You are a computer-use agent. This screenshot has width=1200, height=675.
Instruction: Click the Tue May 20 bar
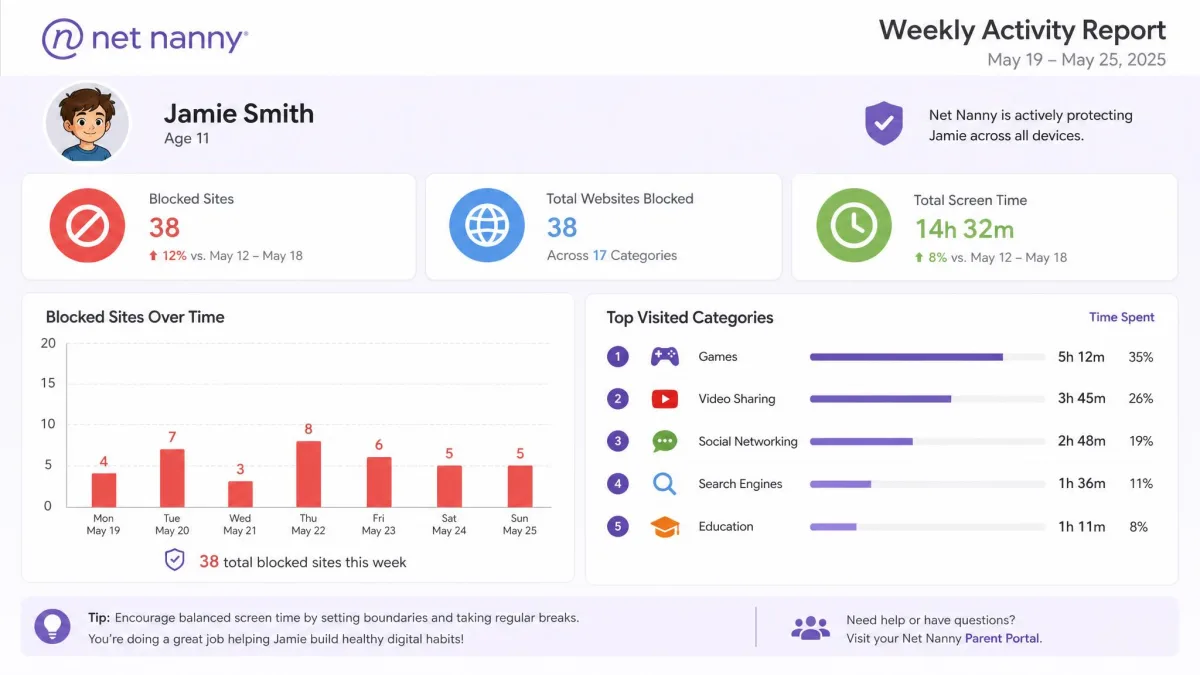(x=172, y=477)
